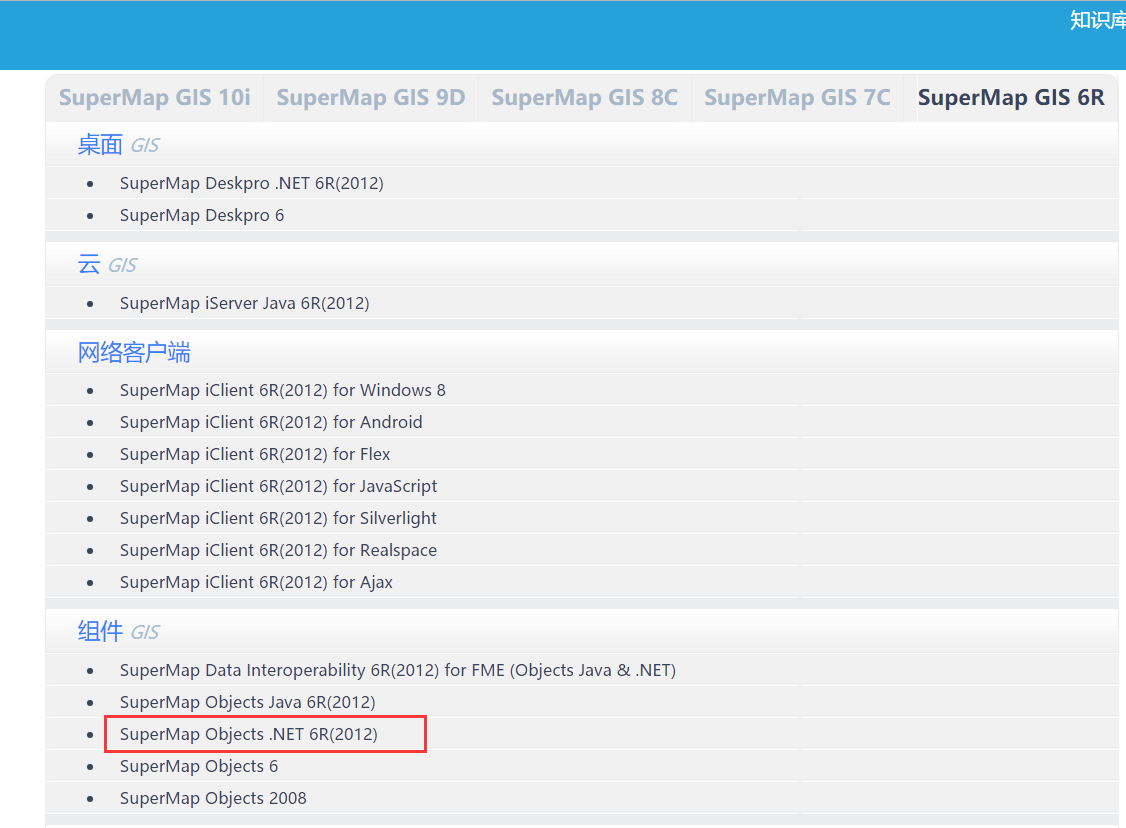Click the 网络客户端 section heading
1126x828 pixels.
(134, 353)
